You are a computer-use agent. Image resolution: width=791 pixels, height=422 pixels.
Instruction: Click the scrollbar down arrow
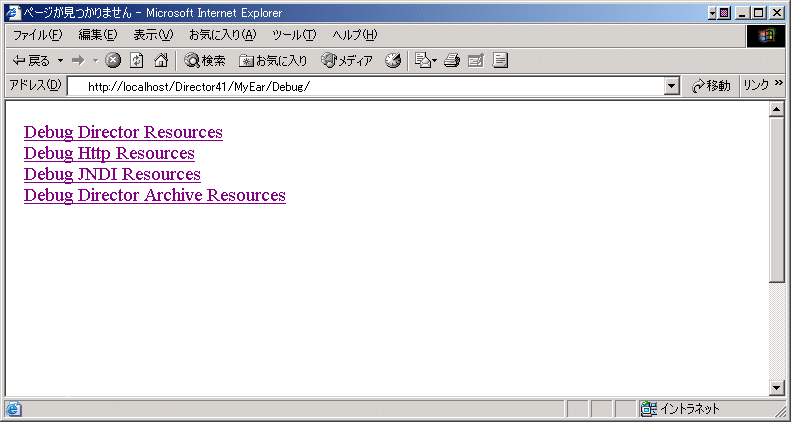click(x=776, y=388)
